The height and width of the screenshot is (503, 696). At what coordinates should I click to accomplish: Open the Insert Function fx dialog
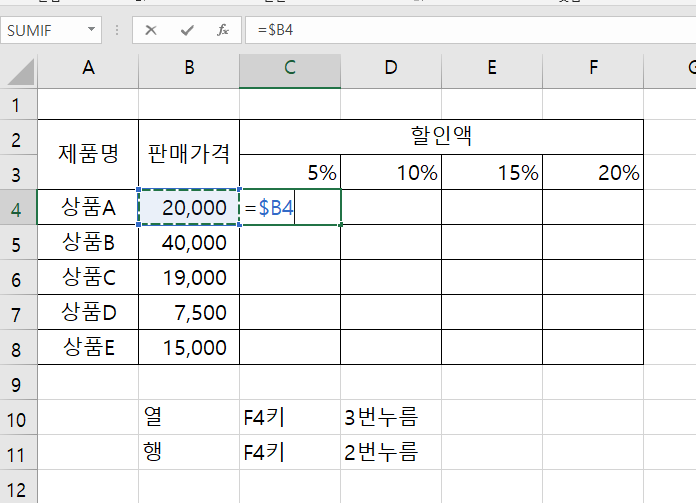point(223,30)
